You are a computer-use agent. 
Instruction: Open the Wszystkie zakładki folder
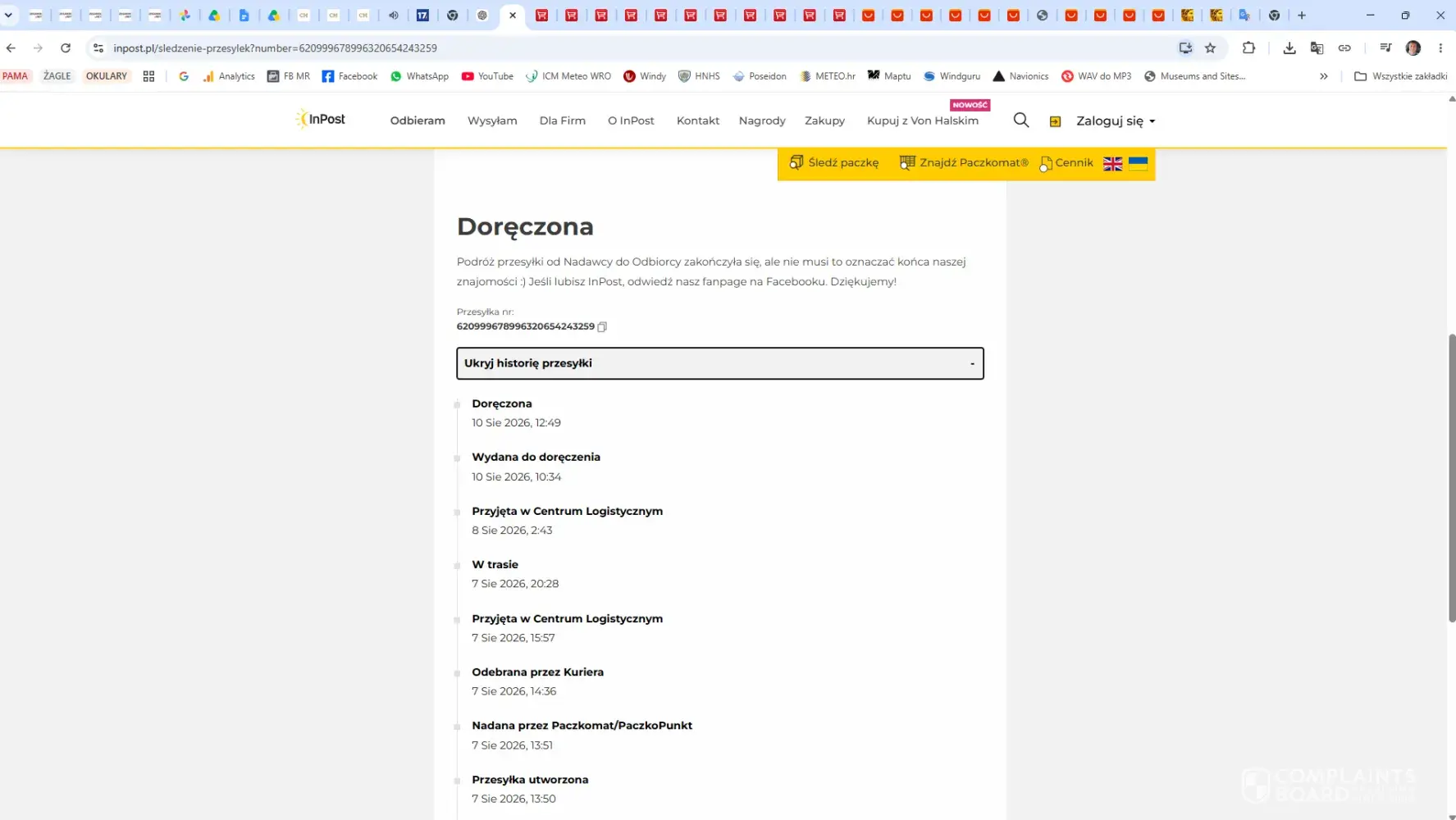[1400, 76]
